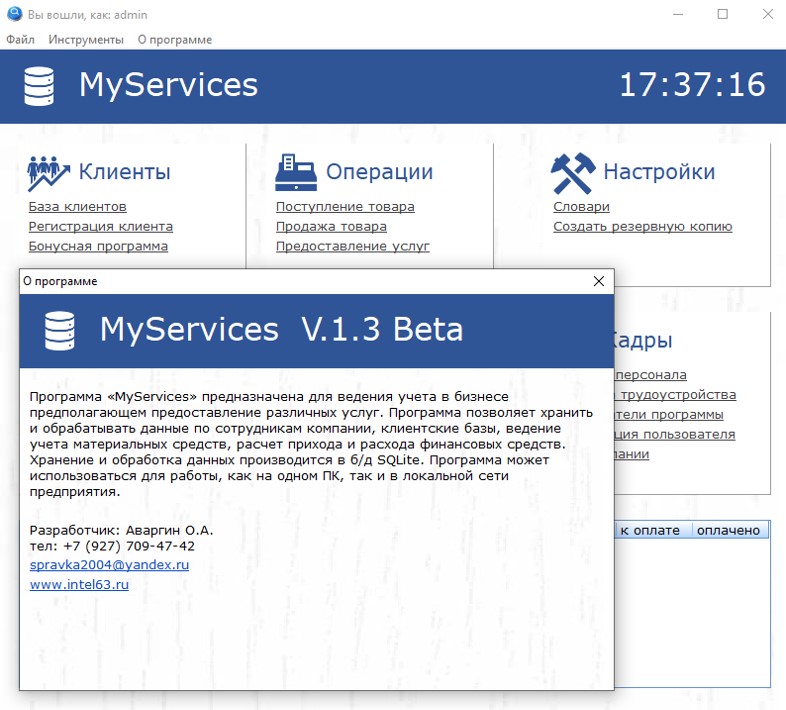The width and height of the screenshot is (786, 710).
Task: Open the О программе menu item
Action: pyautogui.click(x=174, y=40)
